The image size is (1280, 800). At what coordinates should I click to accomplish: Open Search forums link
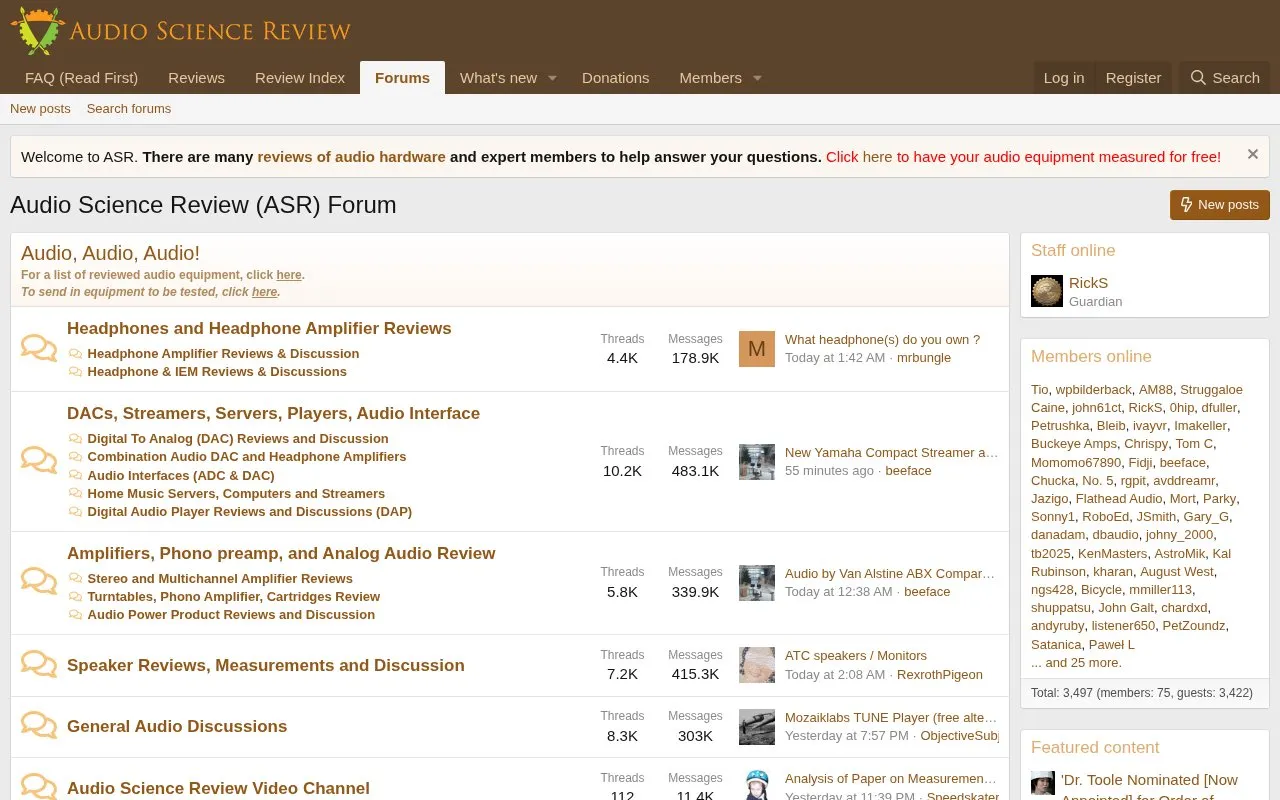pyautogui.click(x=129, y=109)
